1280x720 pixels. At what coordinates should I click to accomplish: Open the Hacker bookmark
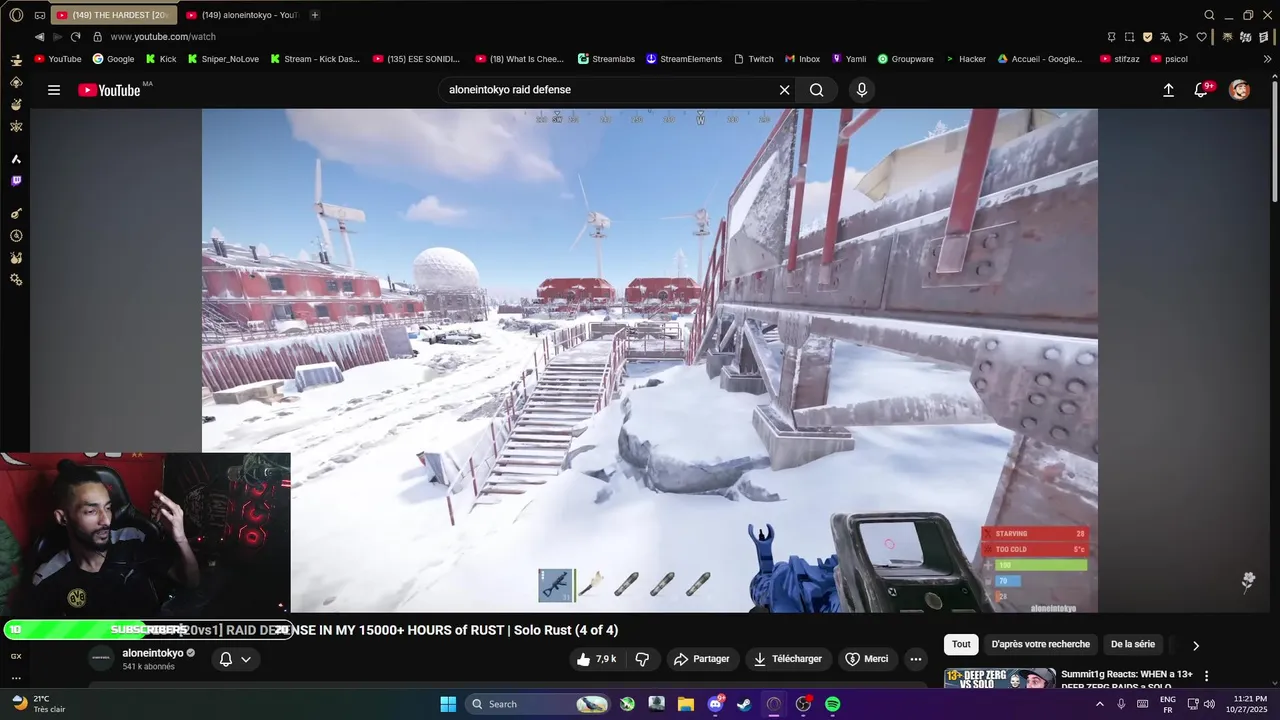[x=966, y=59]
